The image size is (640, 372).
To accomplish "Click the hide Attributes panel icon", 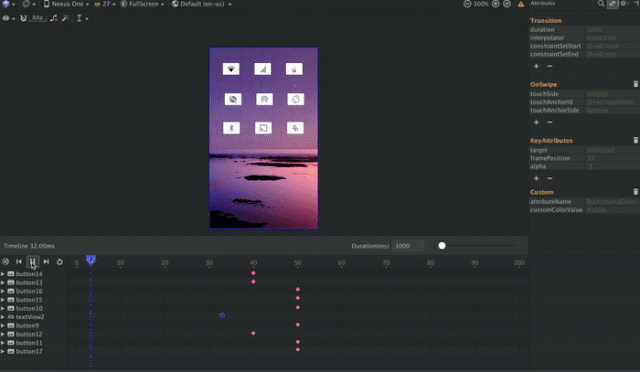I will click(636, 4).
